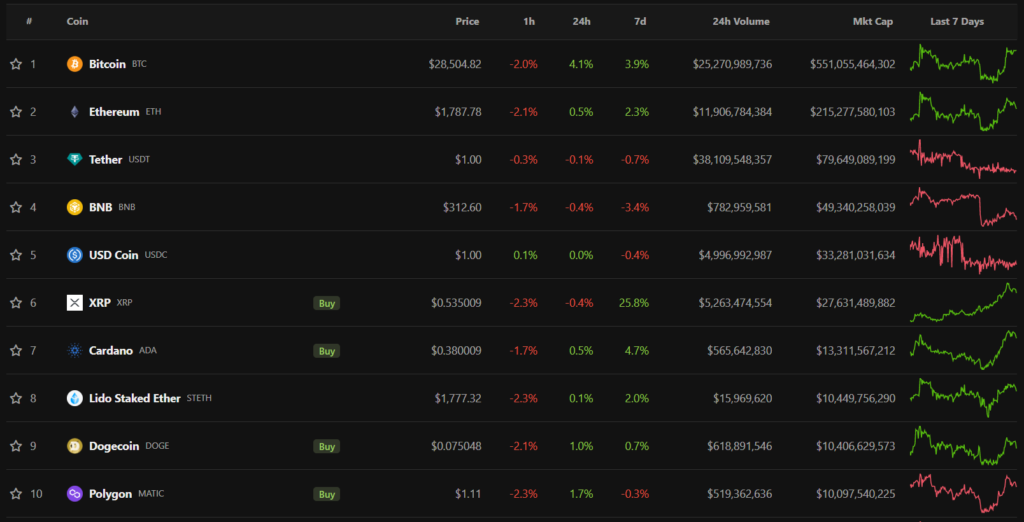Click the Dogecoin logo icon

pos(74,446)
